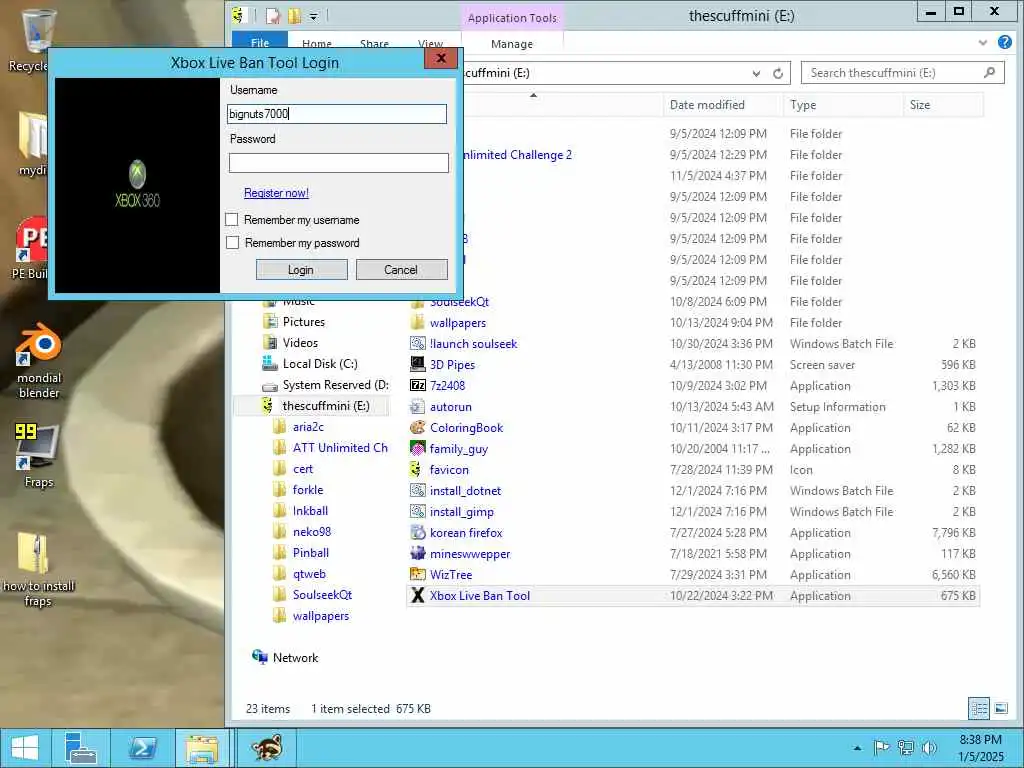Check Remember my username box
1024x768 pixels.
pos(231,219)
